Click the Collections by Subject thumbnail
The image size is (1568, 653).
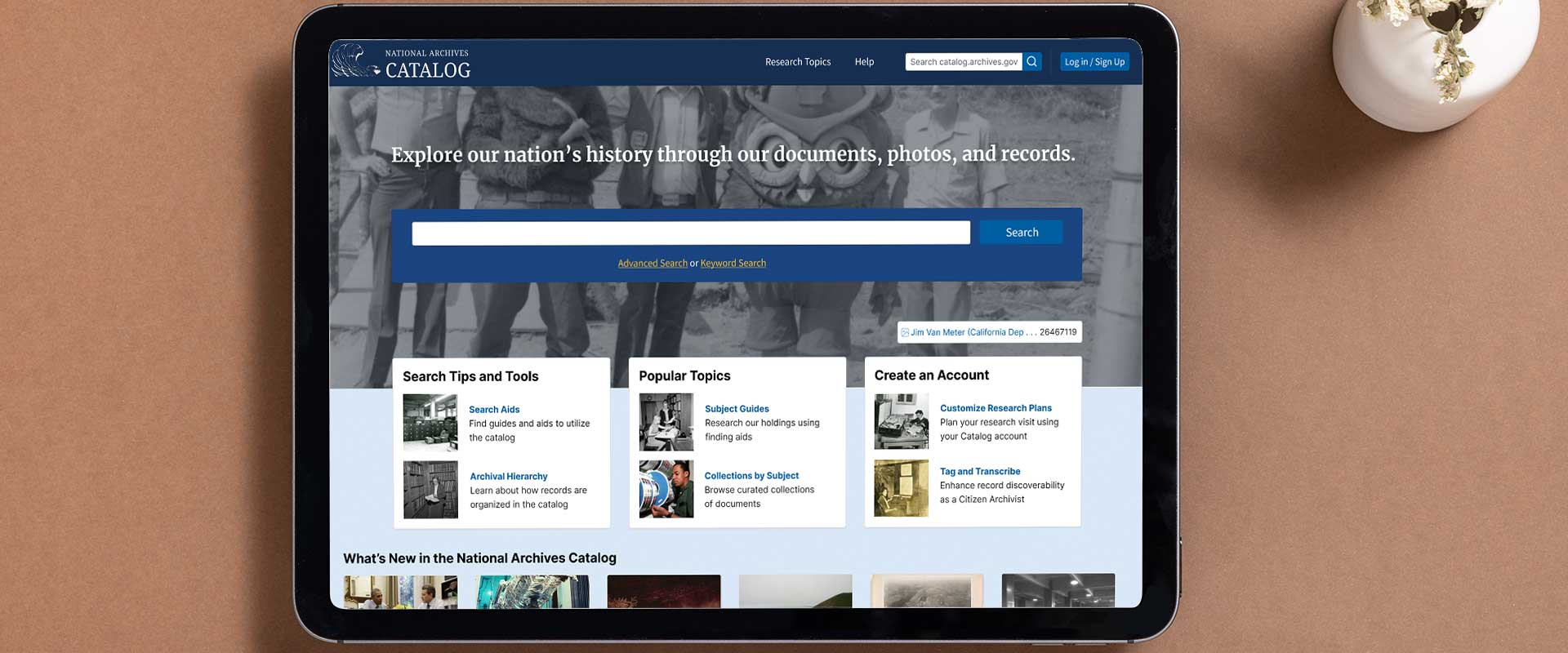click(x=666, y=489)
